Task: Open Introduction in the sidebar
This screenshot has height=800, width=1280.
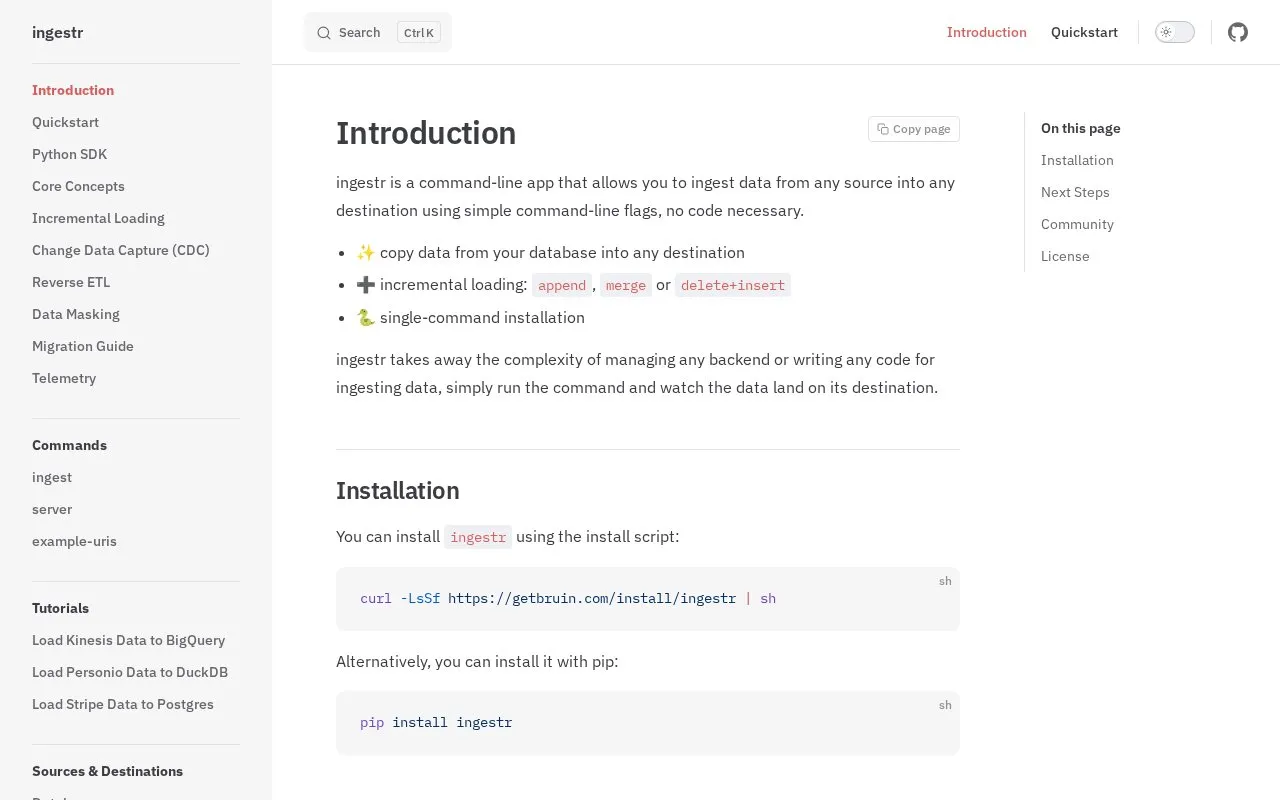Action: point(73,90)
